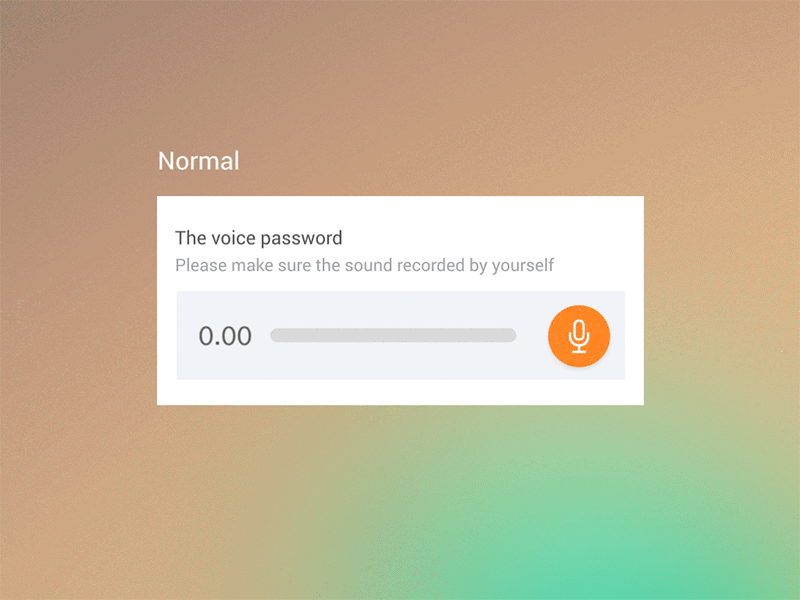
Task: Click the white card margin below the recorder panel
Action: coord(401,392)
